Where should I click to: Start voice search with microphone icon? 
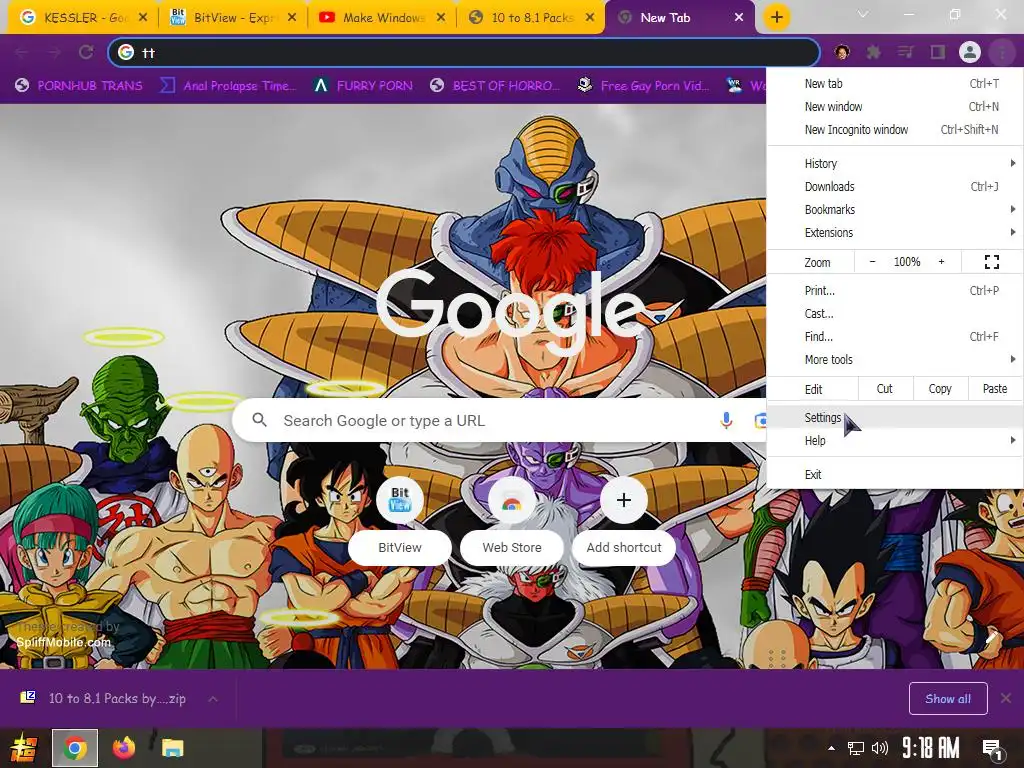(726, 421)
